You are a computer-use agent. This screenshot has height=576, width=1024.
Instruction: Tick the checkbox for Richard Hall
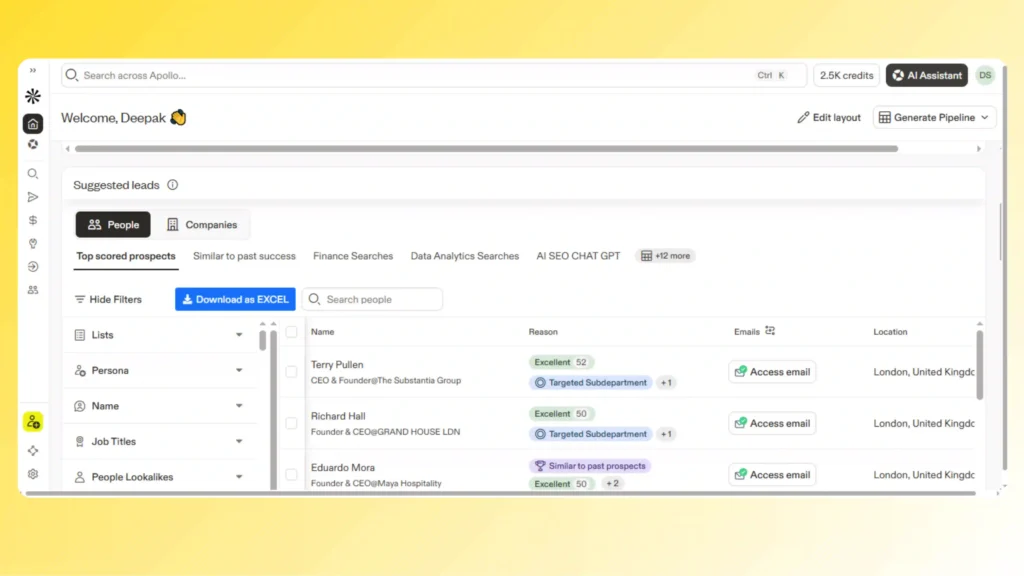pos(291,423)
